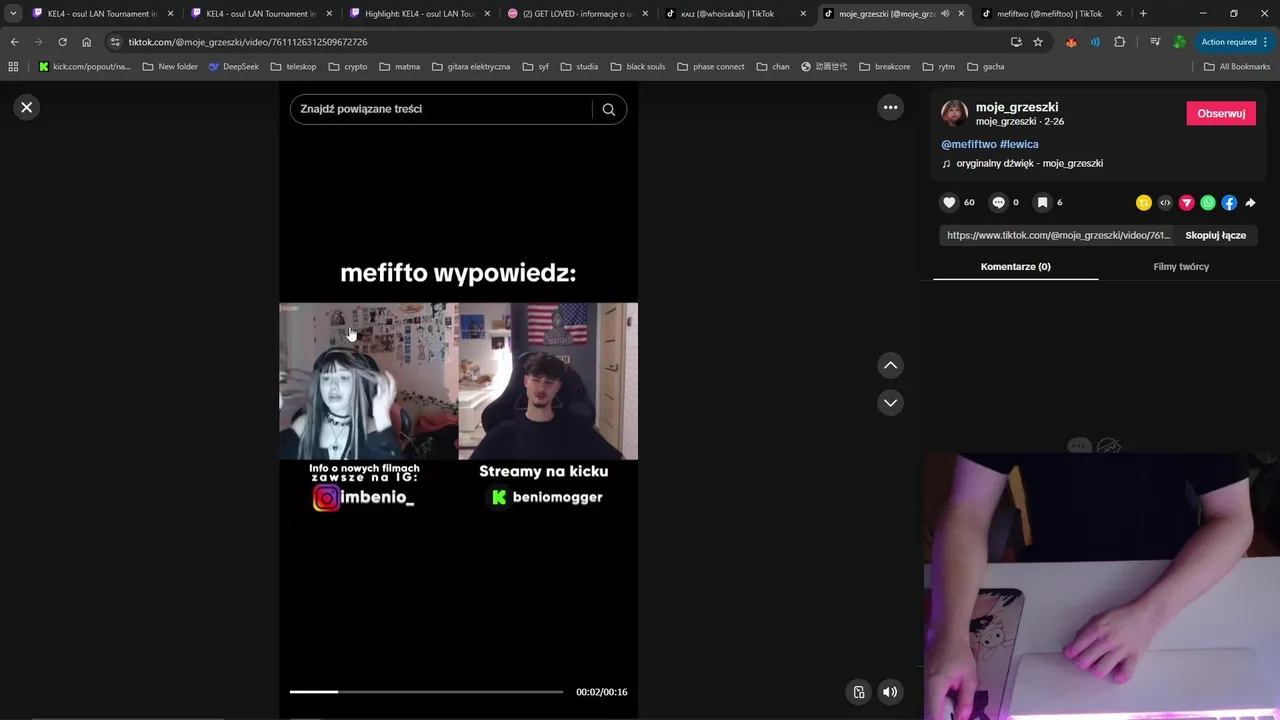The image size is (1280, 720).
Task: Click the address bar URL
Action: click(x=248, y=42)
